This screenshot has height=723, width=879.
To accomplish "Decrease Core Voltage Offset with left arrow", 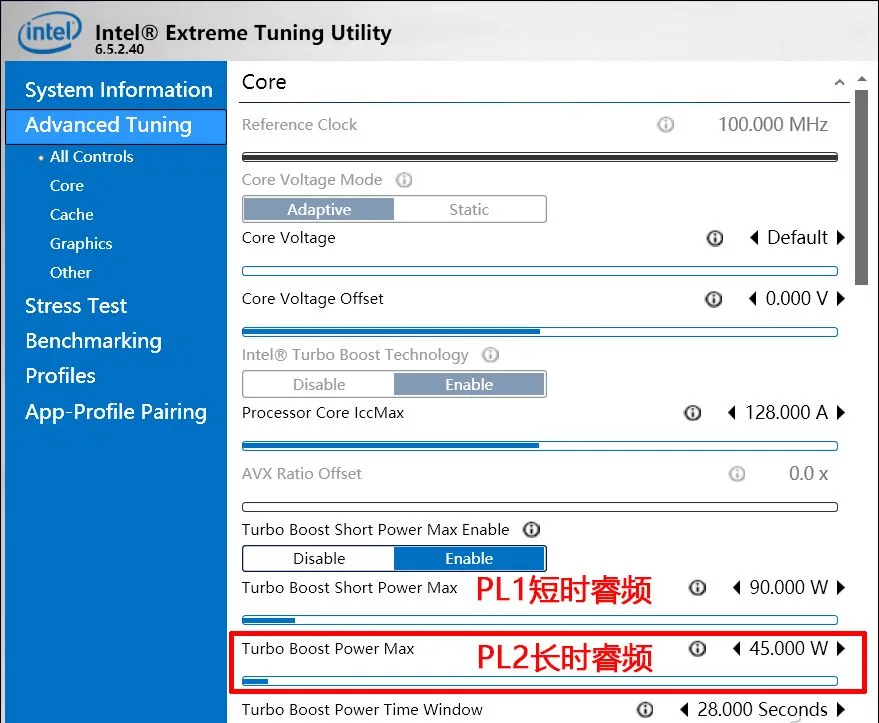I will click(x=753, y=299).
